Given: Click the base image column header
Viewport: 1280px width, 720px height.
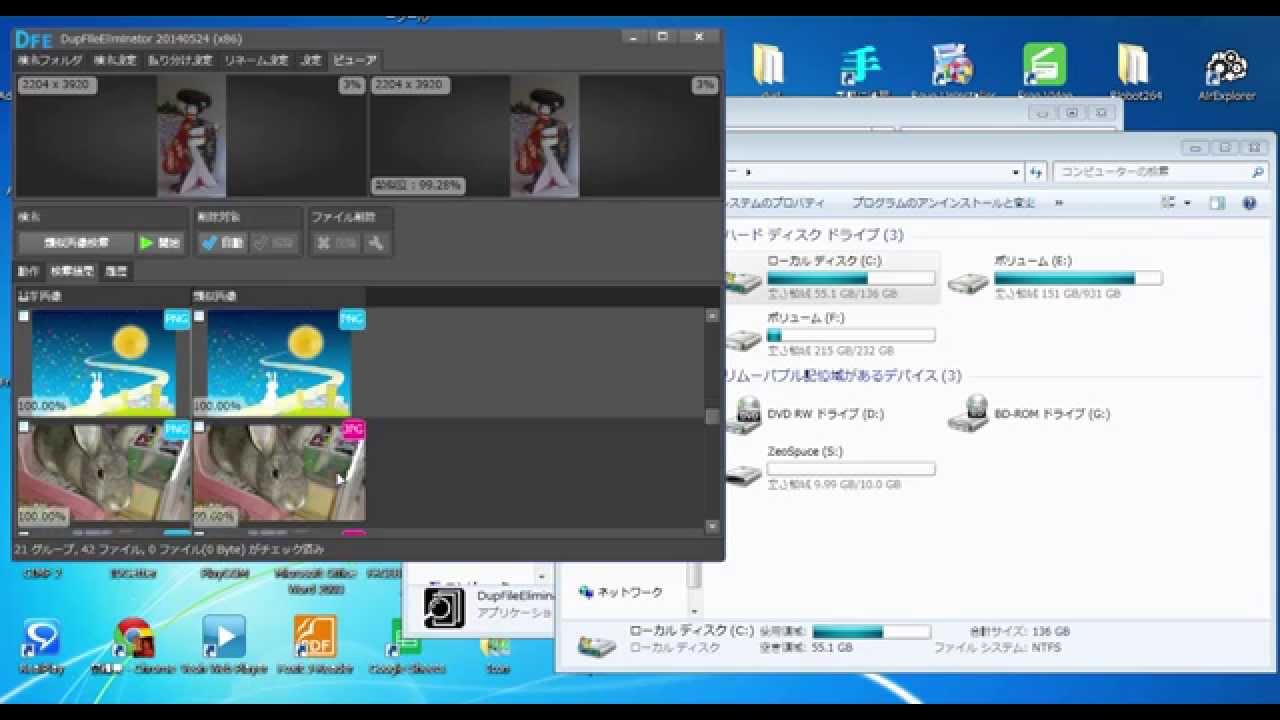Looking at the screenshot, I should (102, 297).
